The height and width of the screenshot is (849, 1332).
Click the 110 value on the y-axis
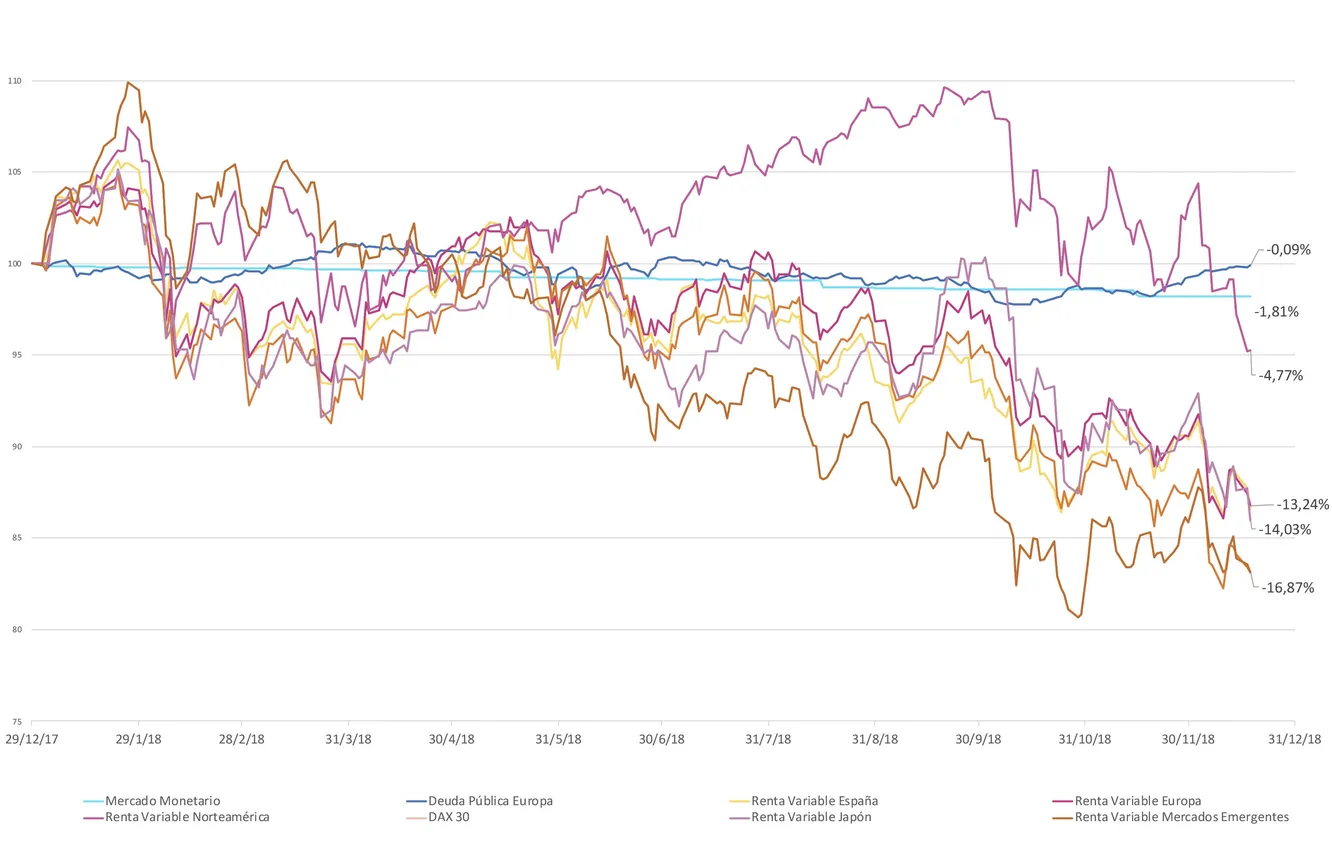[13, 80]
